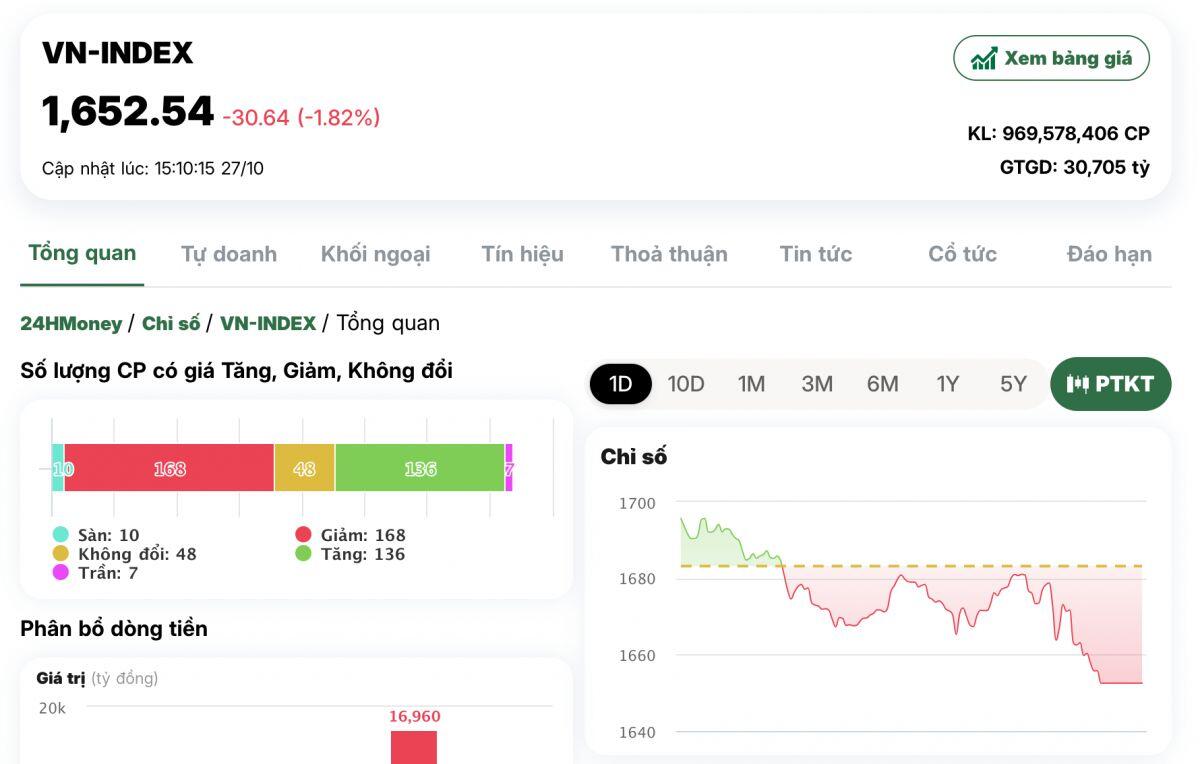
Task: Toggle Sàn legend dot
Action: click(x=61, y=535)
